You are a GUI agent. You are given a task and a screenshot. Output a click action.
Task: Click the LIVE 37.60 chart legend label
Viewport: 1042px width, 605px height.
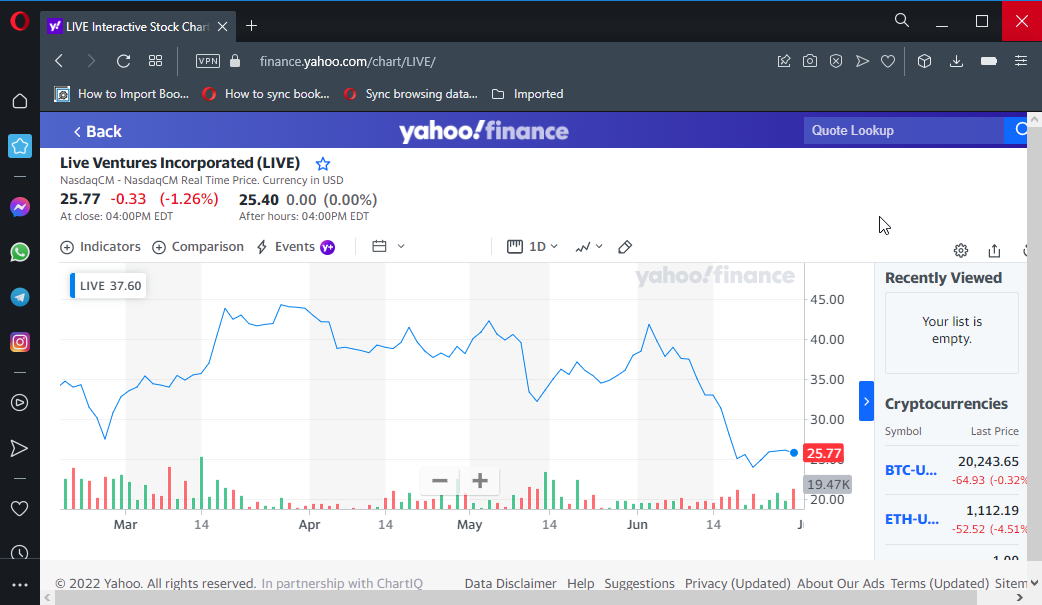(x=110, y=286)
